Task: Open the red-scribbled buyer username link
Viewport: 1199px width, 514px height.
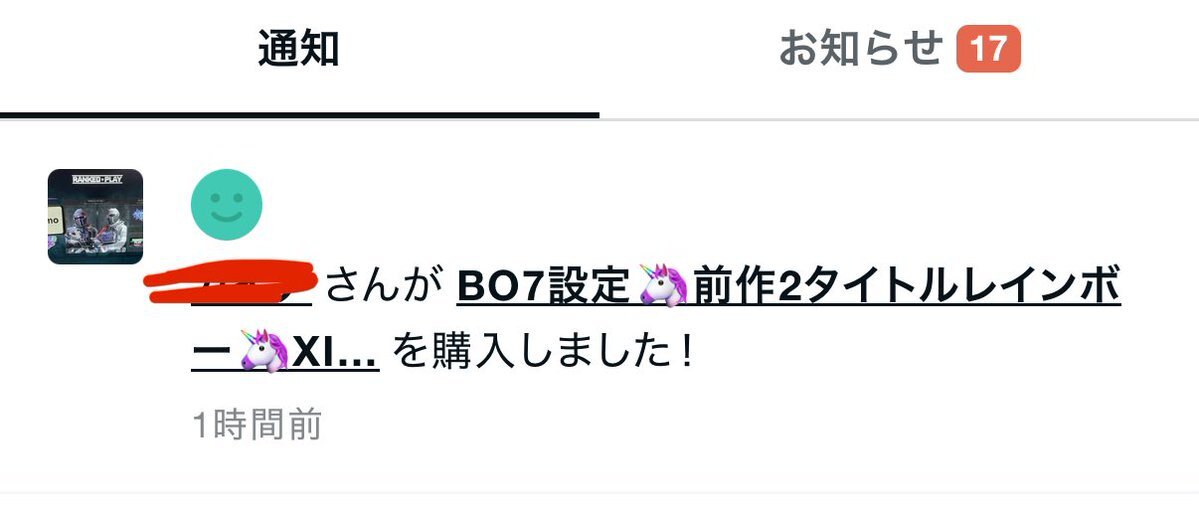Action: 231,283
